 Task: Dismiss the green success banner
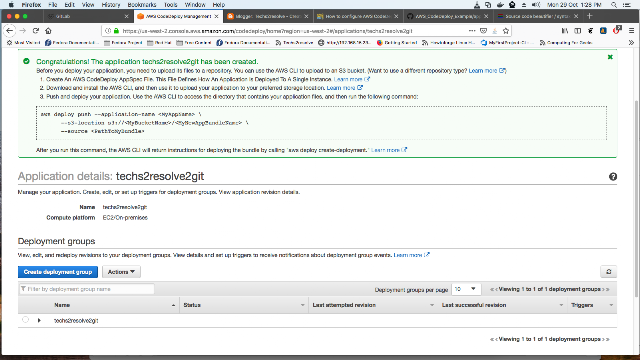610,57
